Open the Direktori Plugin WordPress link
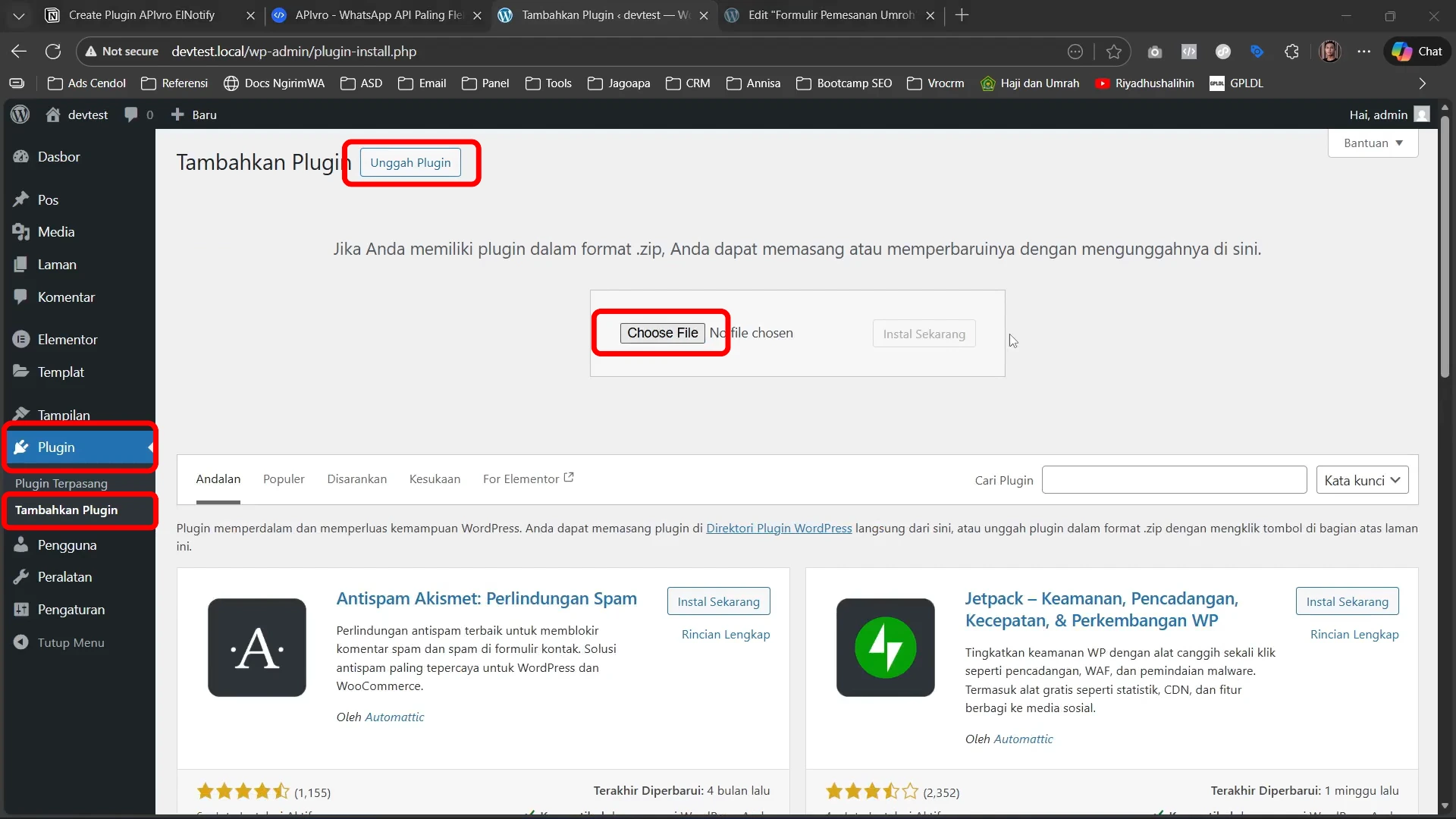The width and height of the screenshot is (1456, 819). (779, 529)
